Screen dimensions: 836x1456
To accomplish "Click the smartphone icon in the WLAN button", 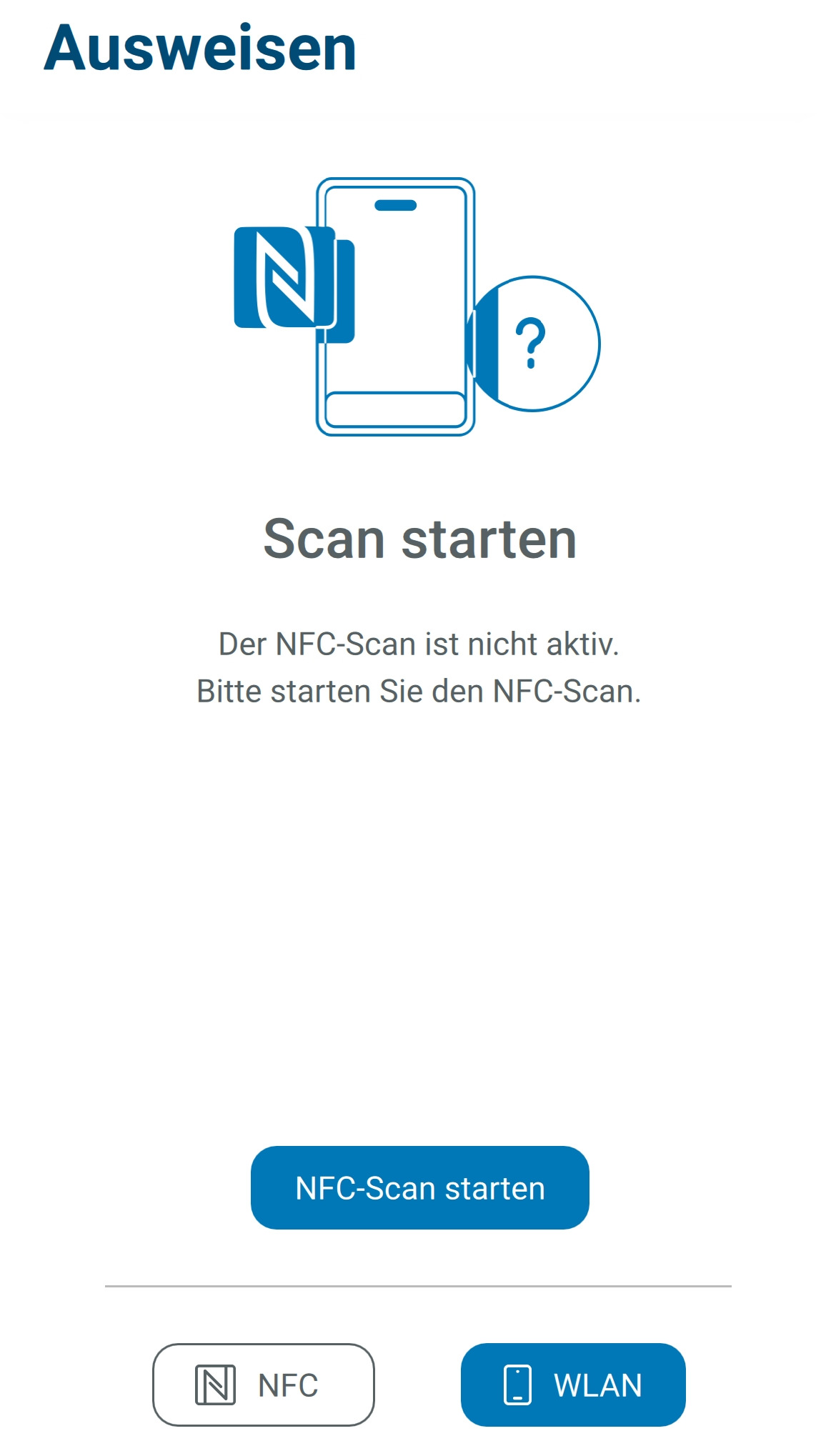I will pyautogui.click(x=517, y=1385).
